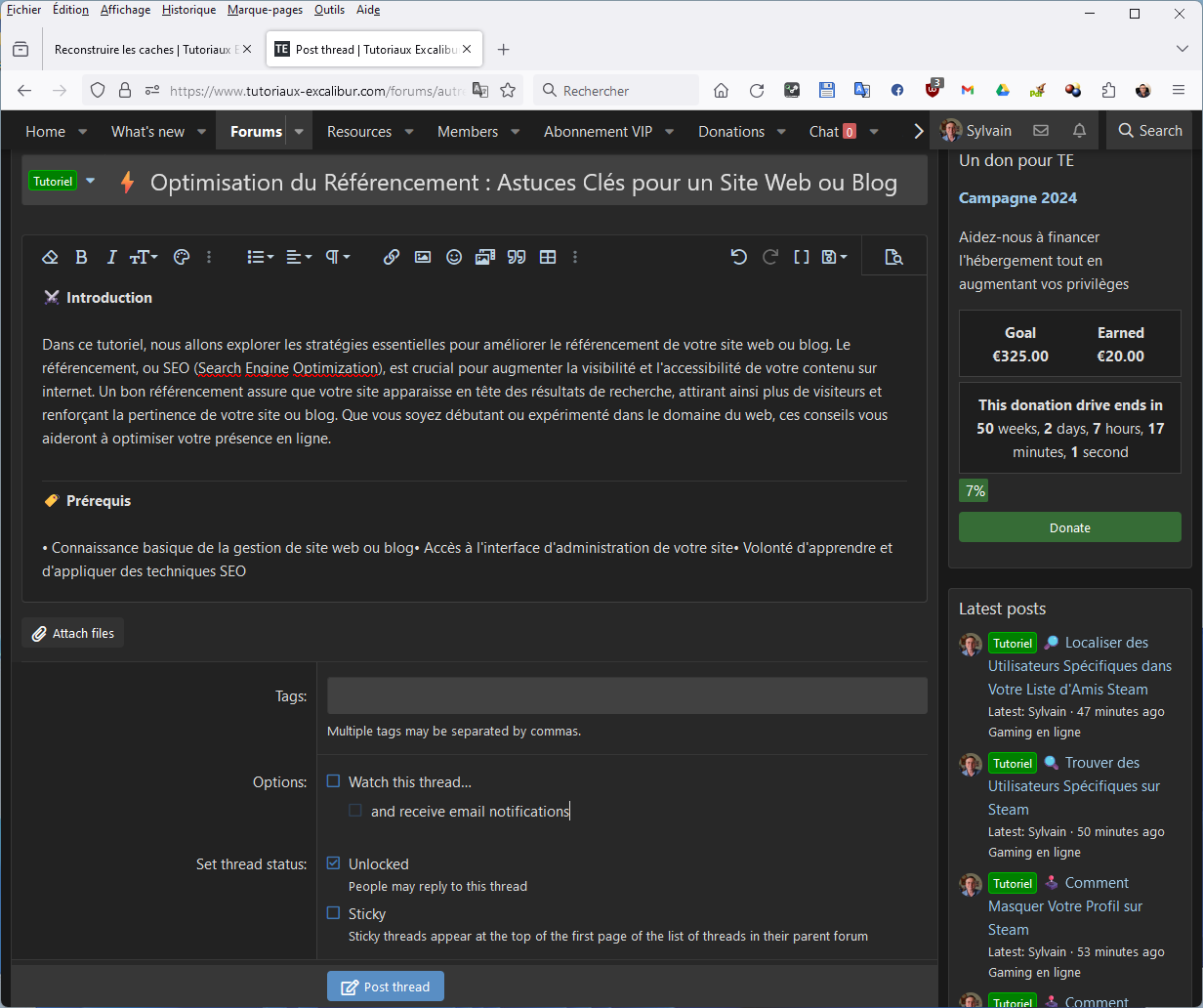Go back with browser arrow
Screen dimensions: 1203x1008
point(24,90)
